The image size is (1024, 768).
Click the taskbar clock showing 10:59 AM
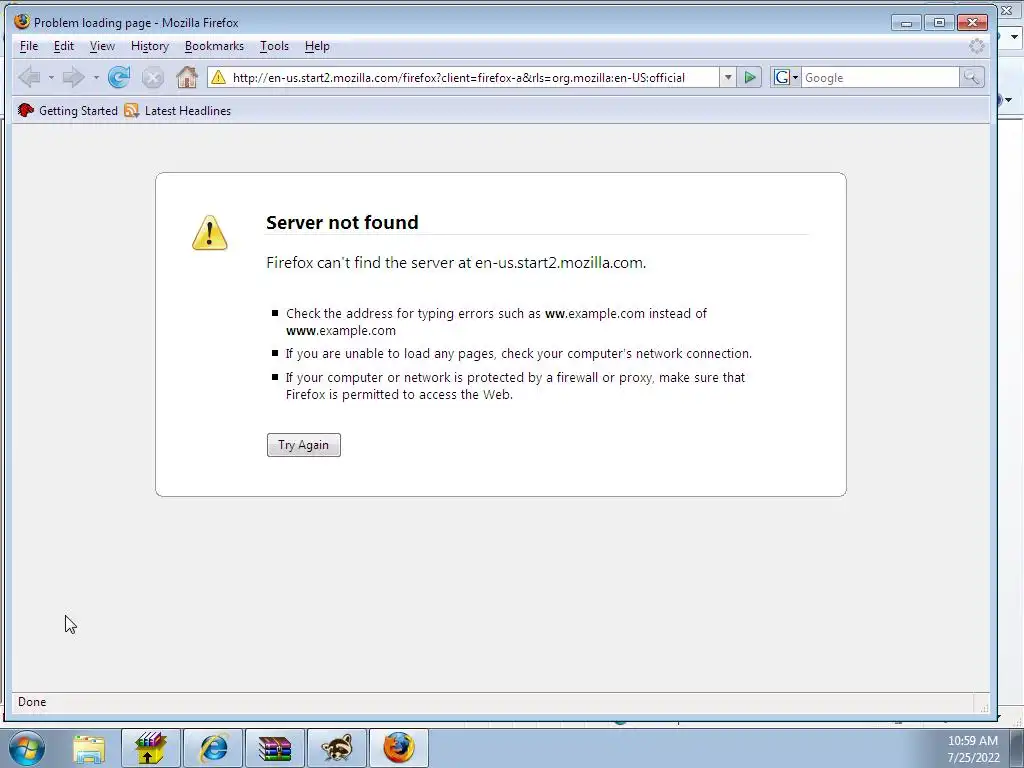pyautogui.click(x=973, y=741)
